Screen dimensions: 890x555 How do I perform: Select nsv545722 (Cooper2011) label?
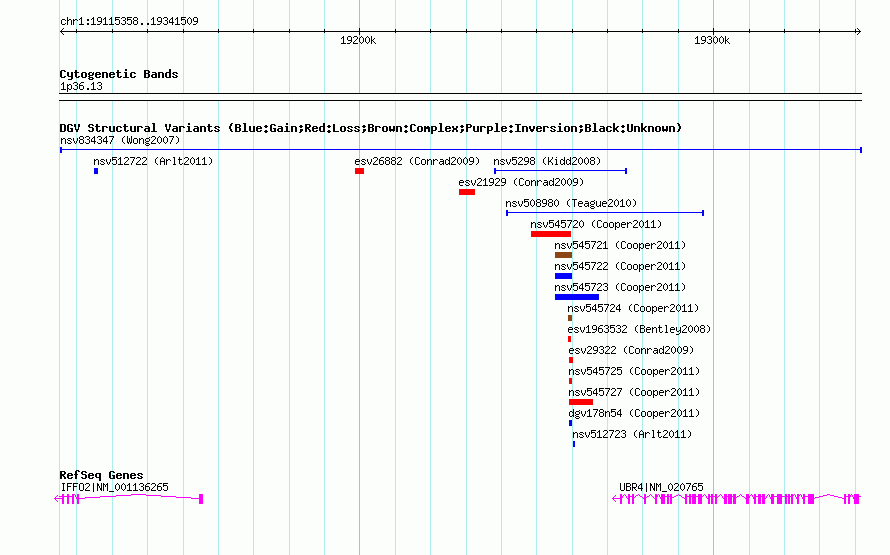620,266
